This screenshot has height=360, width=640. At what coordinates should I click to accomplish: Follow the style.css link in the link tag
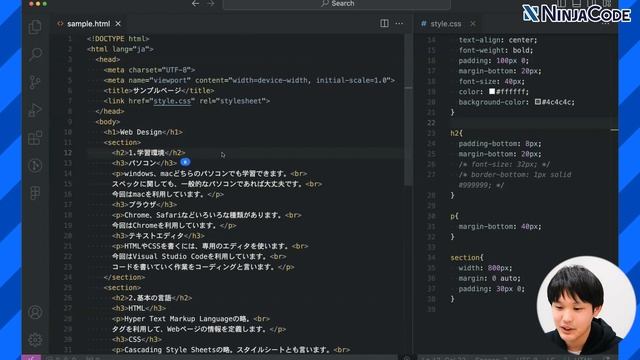coord(172,101)
